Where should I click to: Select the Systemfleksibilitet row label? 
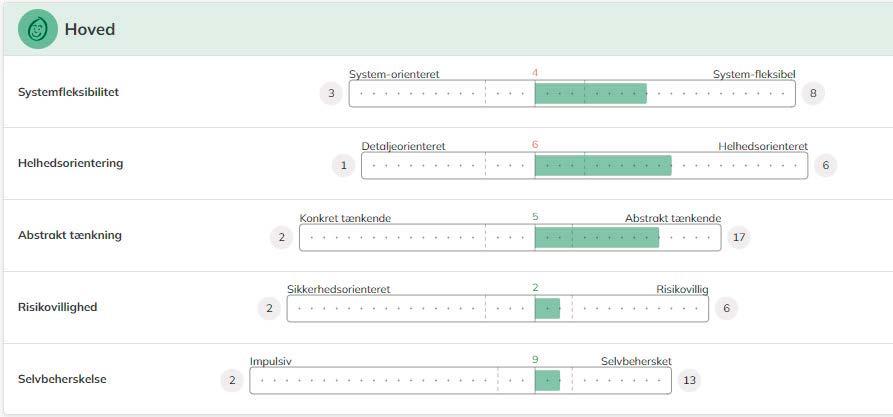point(68,92)
